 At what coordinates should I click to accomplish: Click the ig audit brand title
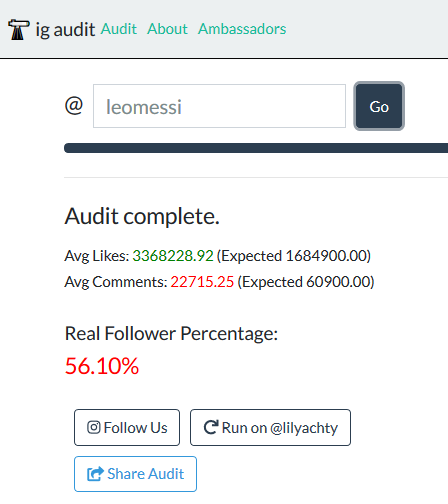pos(65,30)
